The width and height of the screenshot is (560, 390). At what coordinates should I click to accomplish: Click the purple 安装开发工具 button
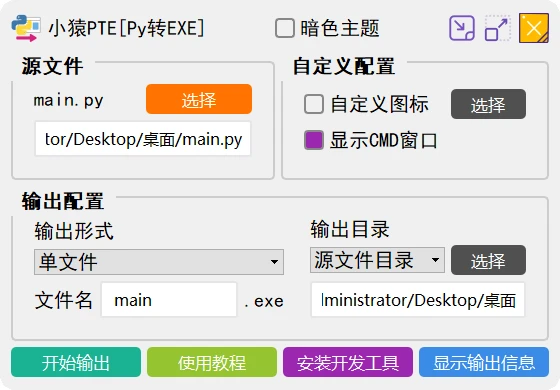(348, 362)
